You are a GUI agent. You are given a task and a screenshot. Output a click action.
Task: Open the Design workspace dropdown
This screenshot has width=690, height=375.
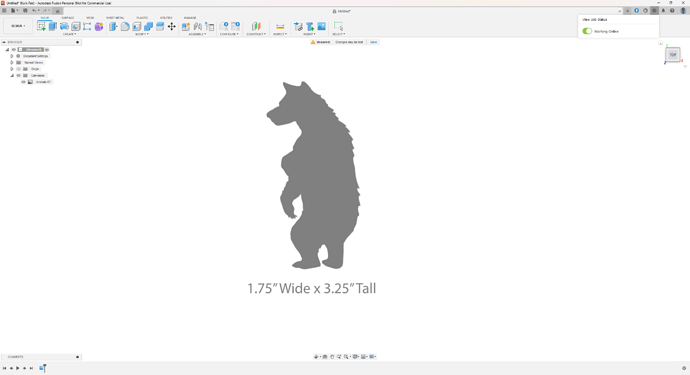pos(18,26)
